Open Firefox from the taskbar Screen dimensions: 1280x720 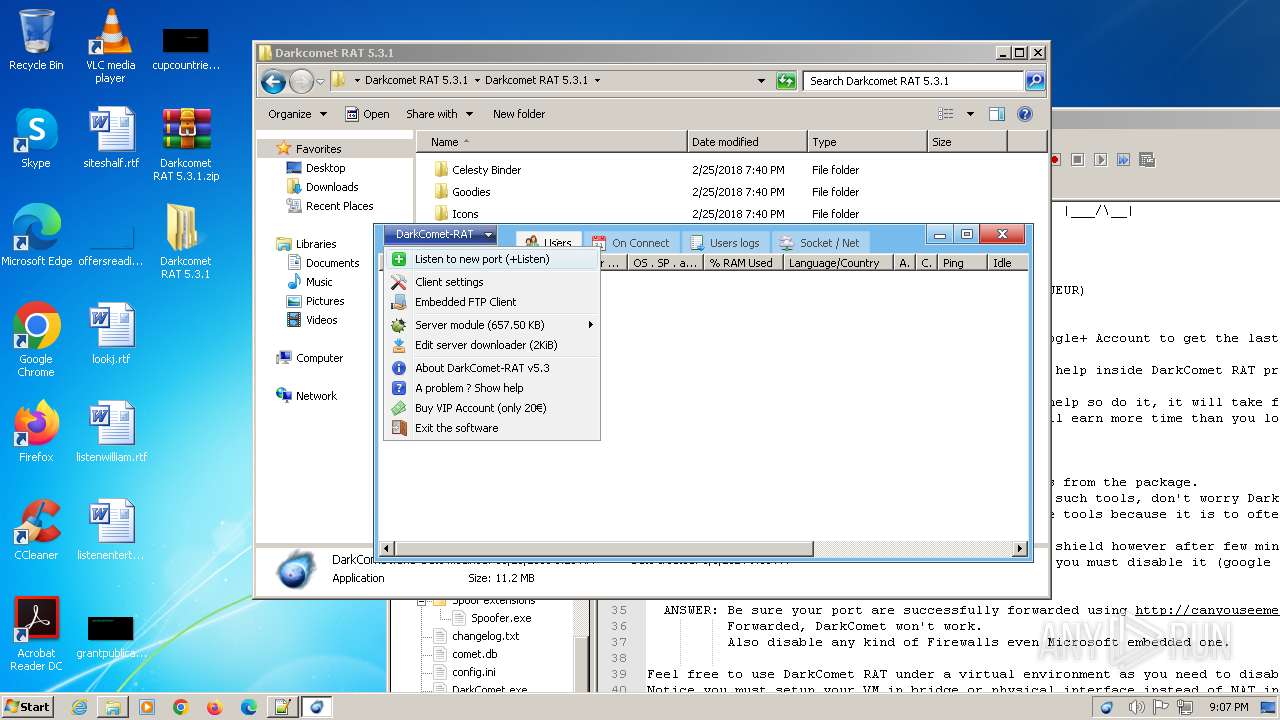214,707
